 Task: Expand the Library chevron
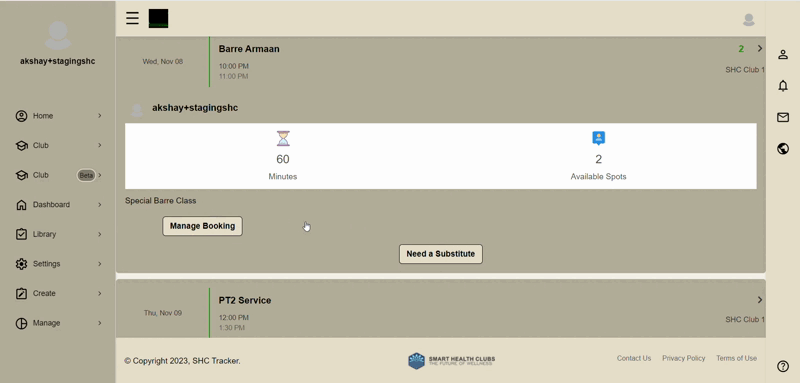coord(99,234)
